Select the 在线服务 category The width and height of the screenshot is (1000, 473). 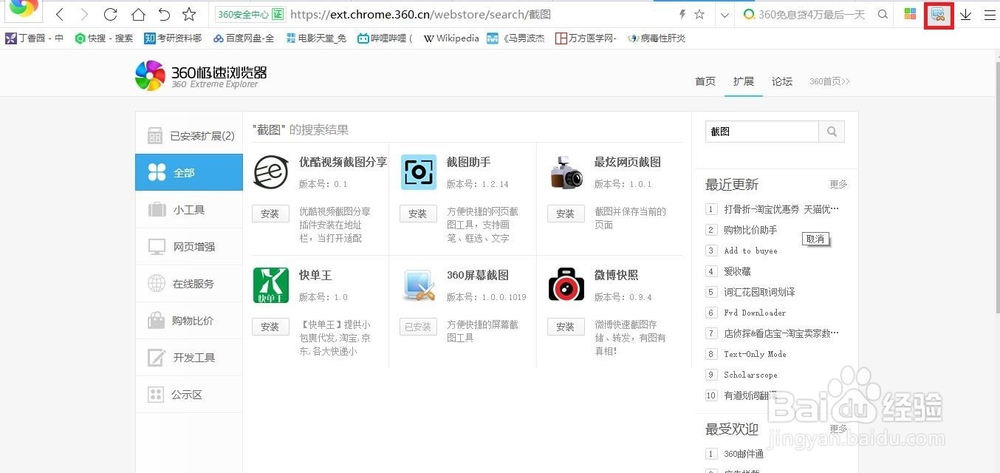click(x=189, y=284)
